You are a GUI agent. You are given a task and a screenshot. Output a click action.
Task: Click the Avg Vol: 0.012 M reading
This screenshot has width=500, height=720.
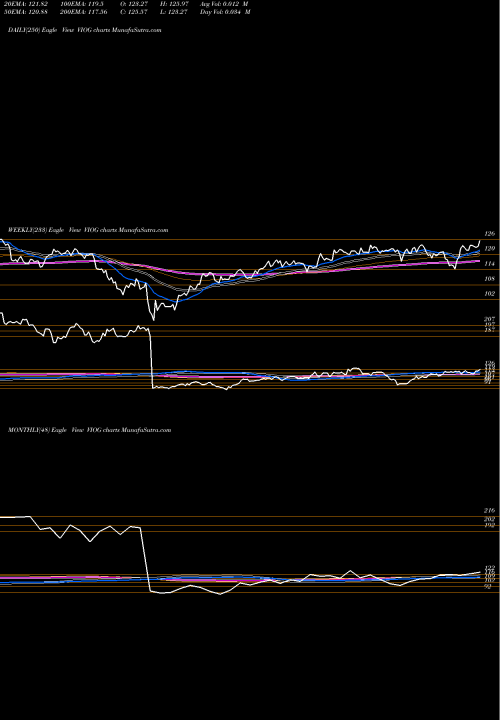tap(224, 3)
